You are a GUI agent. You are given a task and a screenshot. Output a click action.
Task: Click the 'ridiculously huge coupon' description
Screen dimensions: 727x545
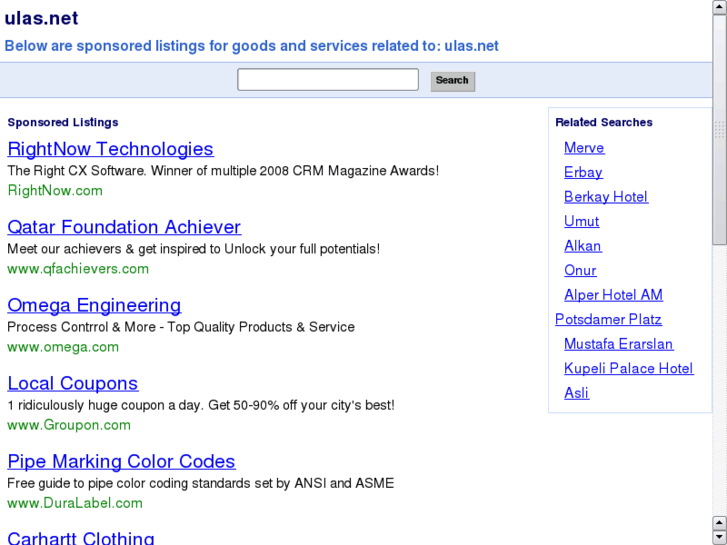(201, 405)
